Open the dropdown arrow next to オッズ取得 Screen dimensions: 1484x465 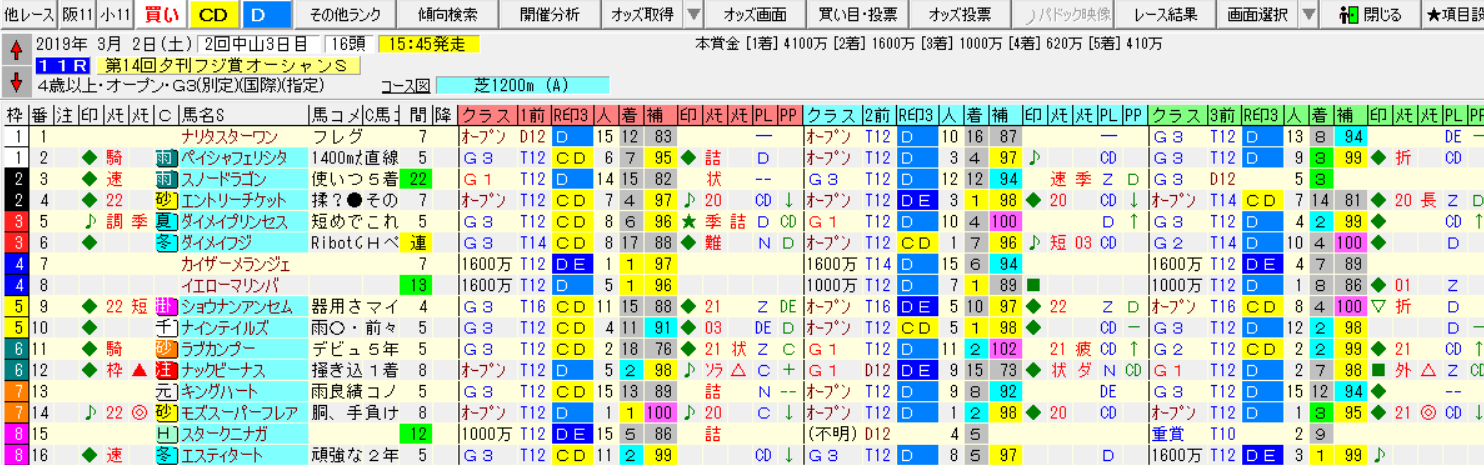click(x=695, y=15)
